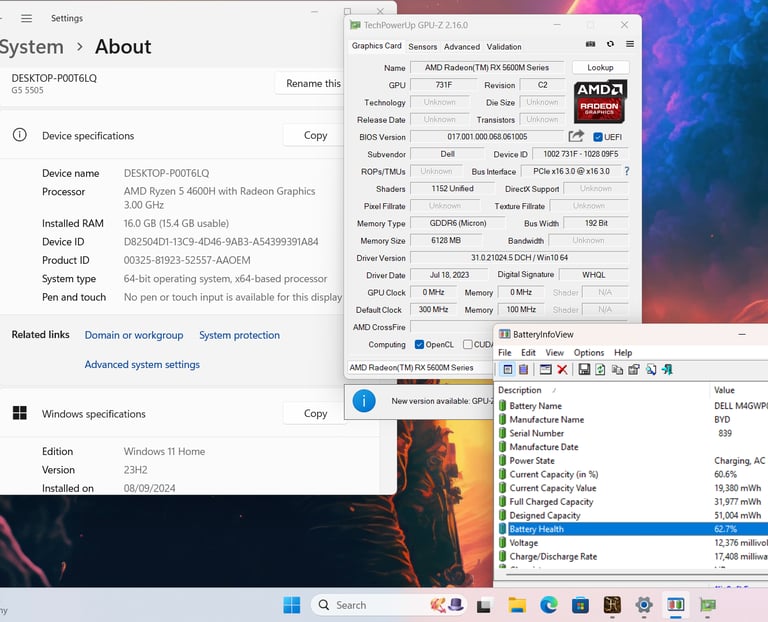Viewport: 768px width, 622px height.
Task: Open the Settings navigation hamburger menu
Action: [26, 18]
